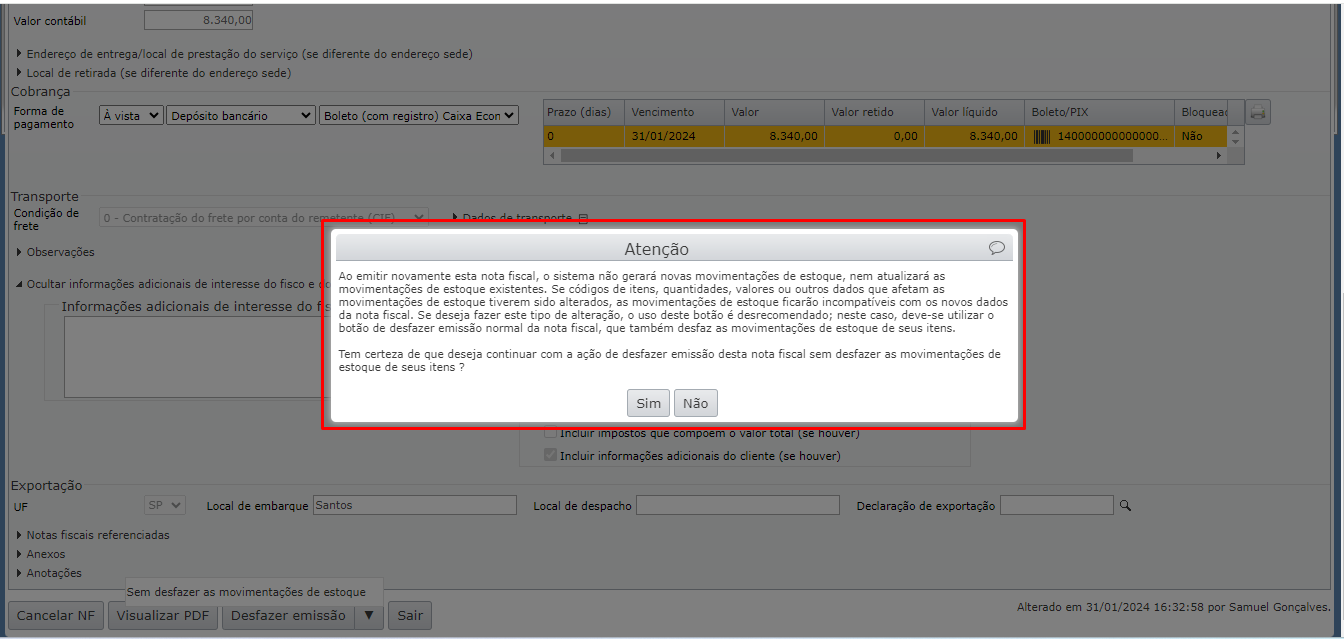The width and height of the screenshot is (1344, 639).
Task: Open the Depósito bancário dropdown
Action: pos(241,116)
